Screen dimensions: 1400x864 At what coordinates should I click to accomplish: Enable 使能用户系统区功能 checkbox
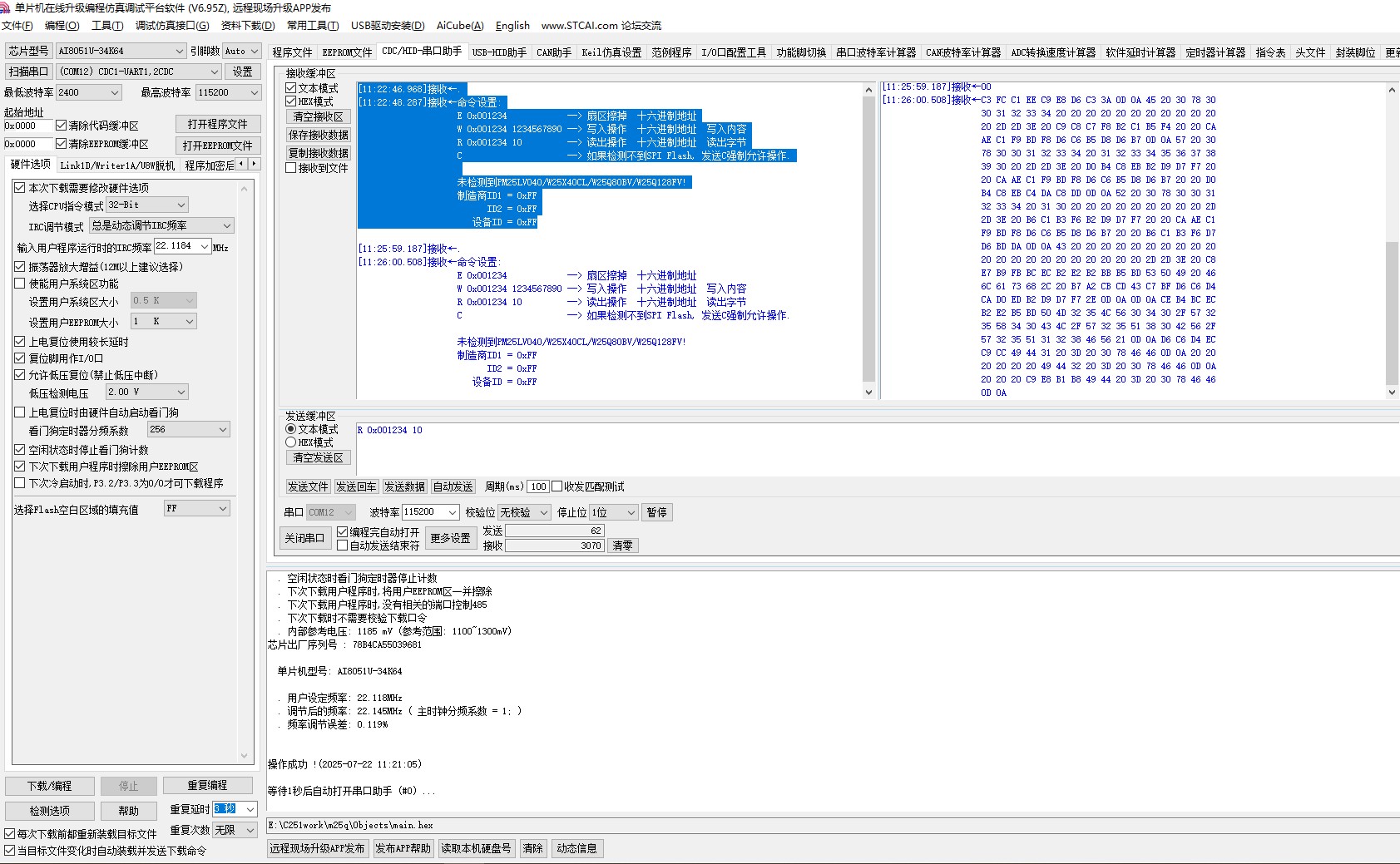pos(20,284)
